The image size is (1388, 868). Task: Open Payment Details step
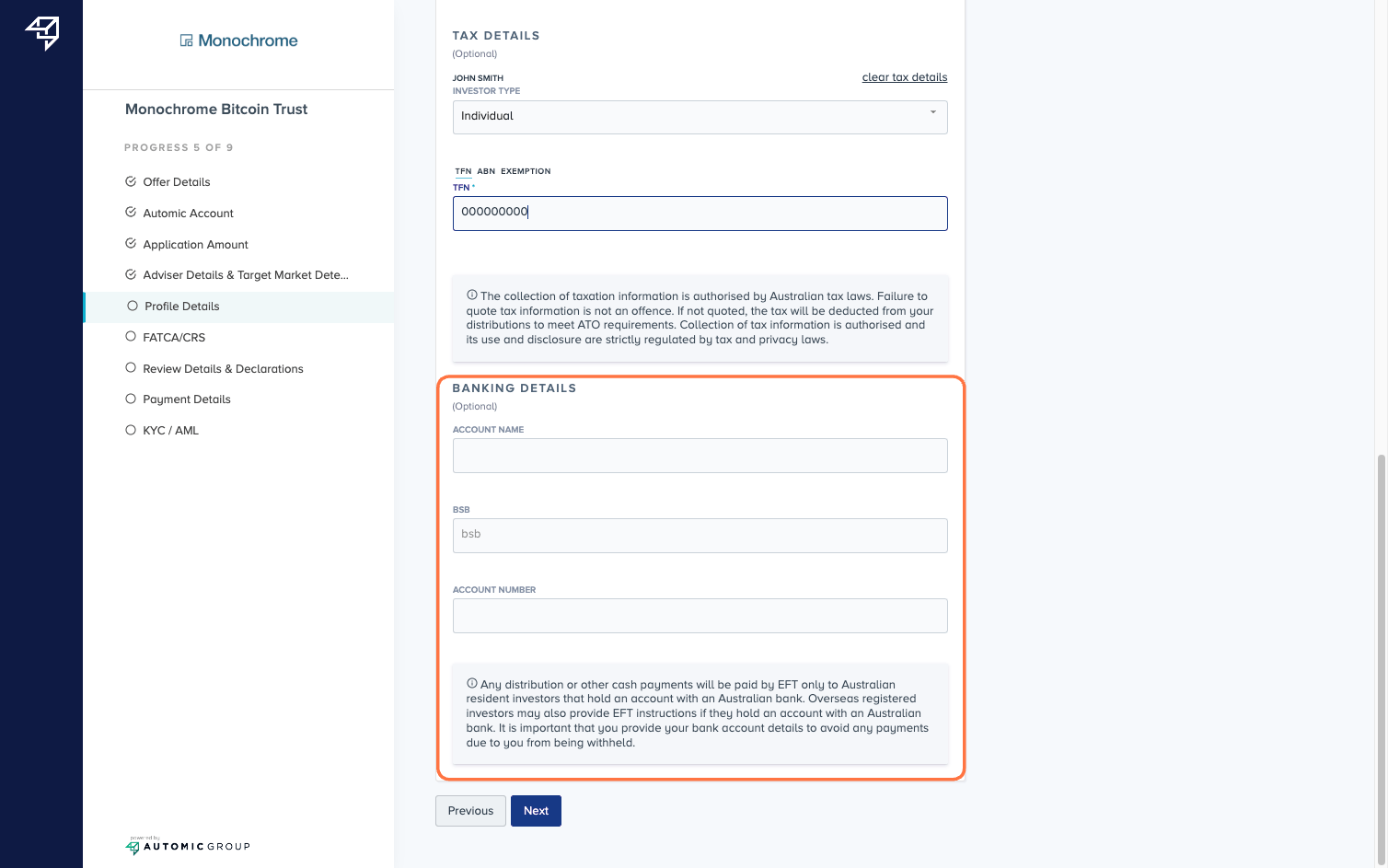[187, 399]
